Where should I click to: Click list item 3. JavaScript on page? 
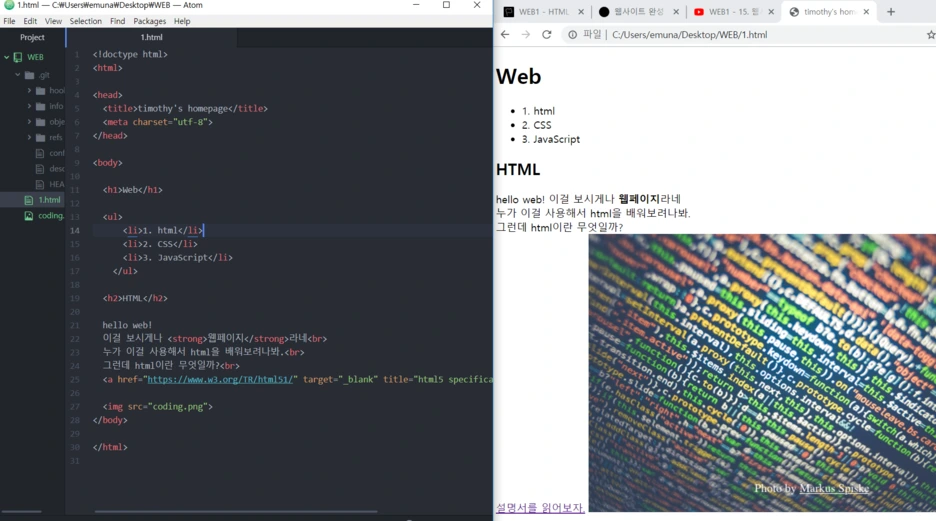tap(550, 139)
